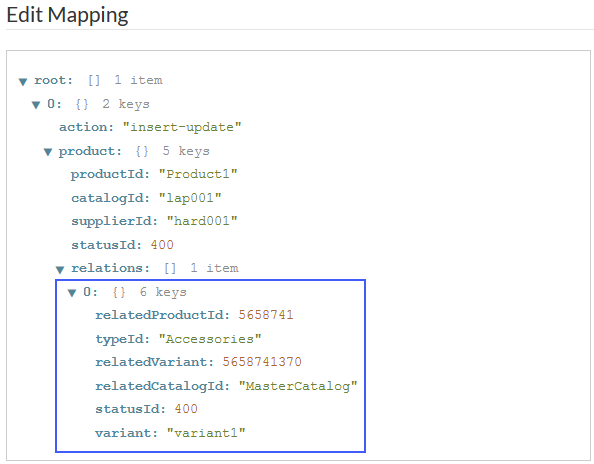Image resolution: width=594 pixels, height=464 pixels.
Task: Collapse the relations array node
Action: click(x=60, y=270)
